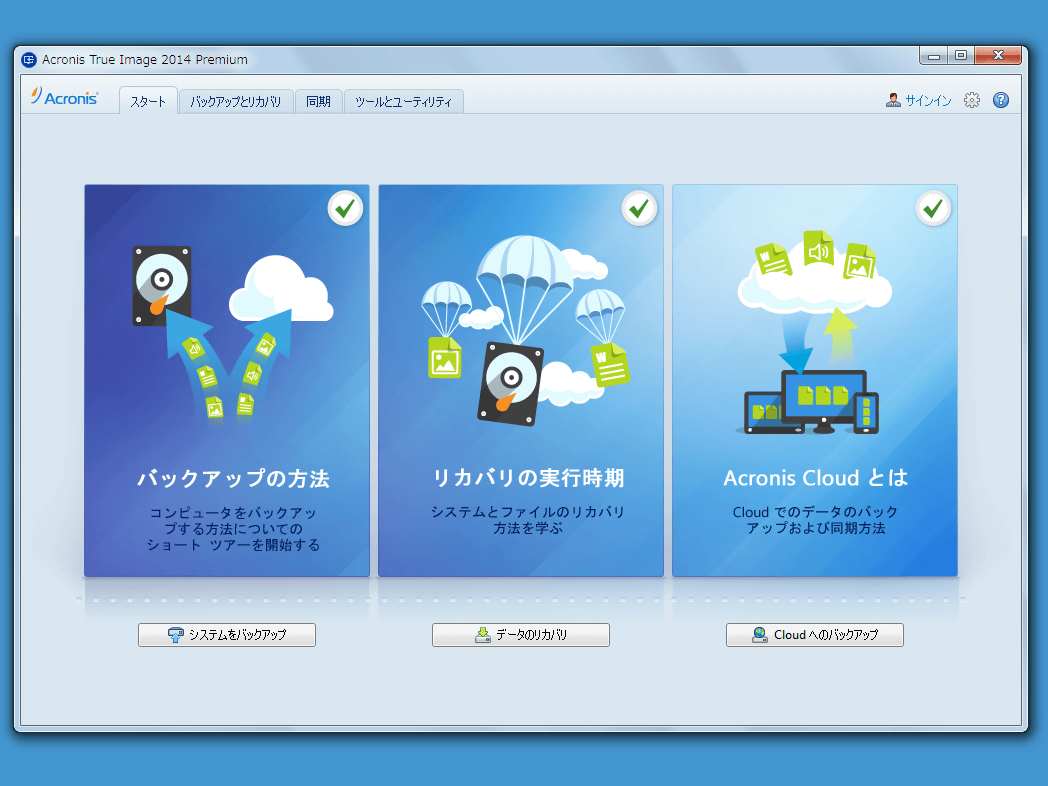1048x786 pixels.
Task: Click the サインイン link
Action: coord(928,100)
